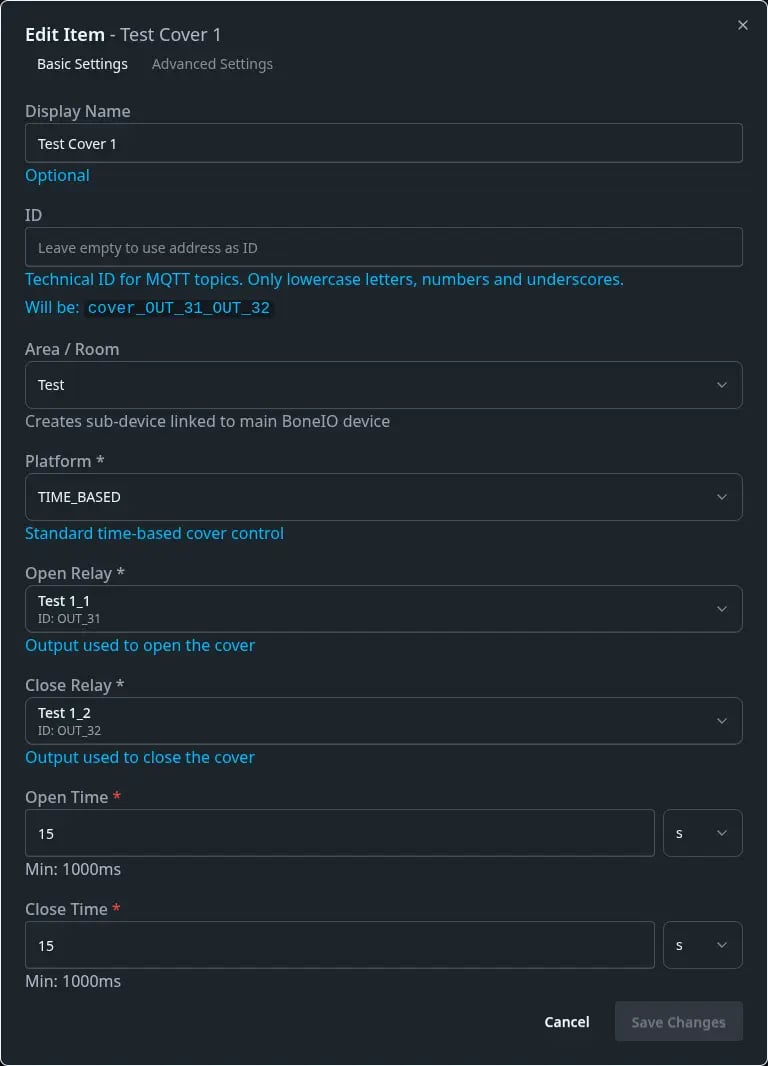This screenshot has height=1066, width=768.
Task: Switch to the Advanced Settings tab
Action: [212, 64]
